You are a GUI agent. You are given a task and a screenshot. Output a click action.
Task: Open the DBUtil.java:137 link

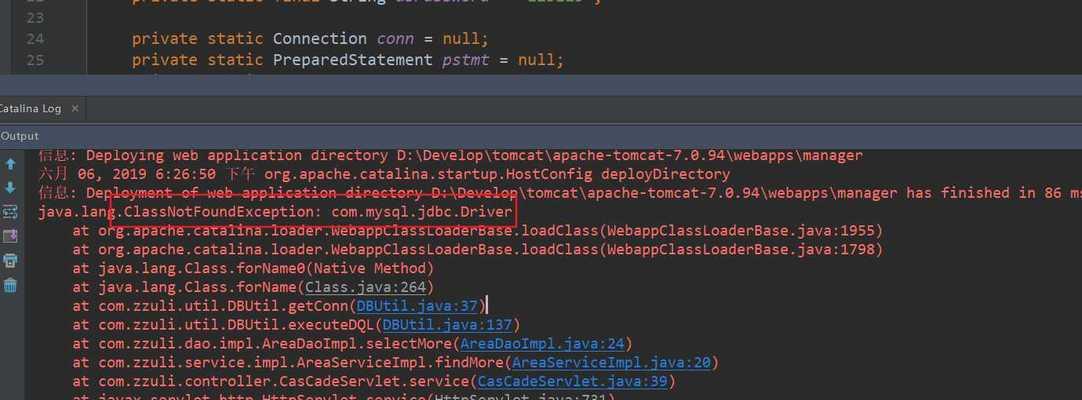coord(448,324)
